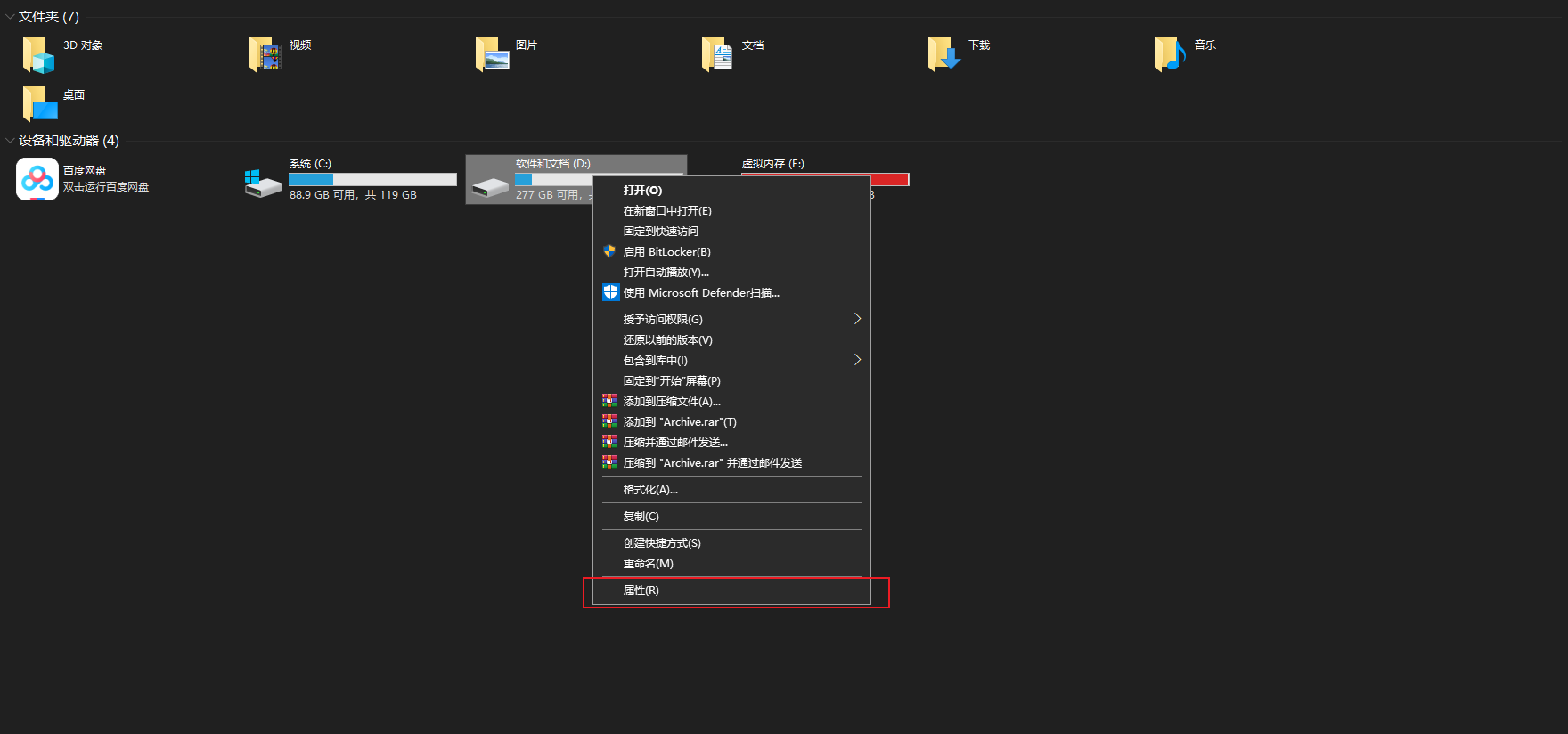Open 包含到库中(I) menu entry
This screenshot has height=734, width=1568.
[731, 361]
